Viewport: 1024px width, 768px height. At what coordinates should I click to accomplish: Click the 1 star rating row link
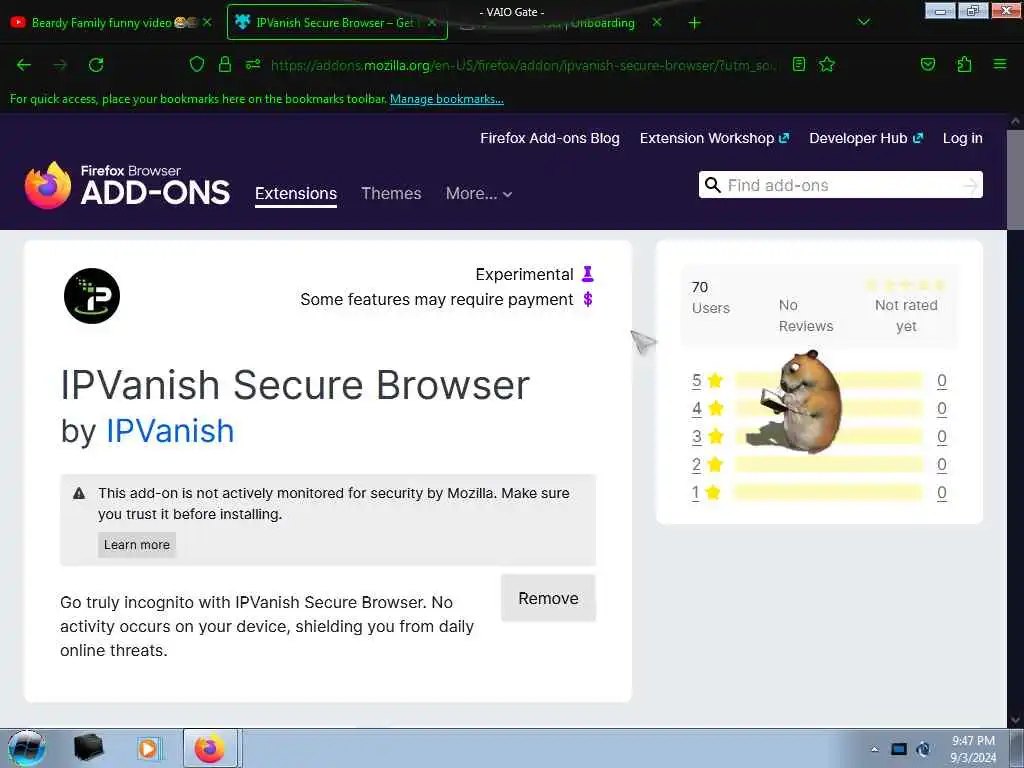point(707,492)
